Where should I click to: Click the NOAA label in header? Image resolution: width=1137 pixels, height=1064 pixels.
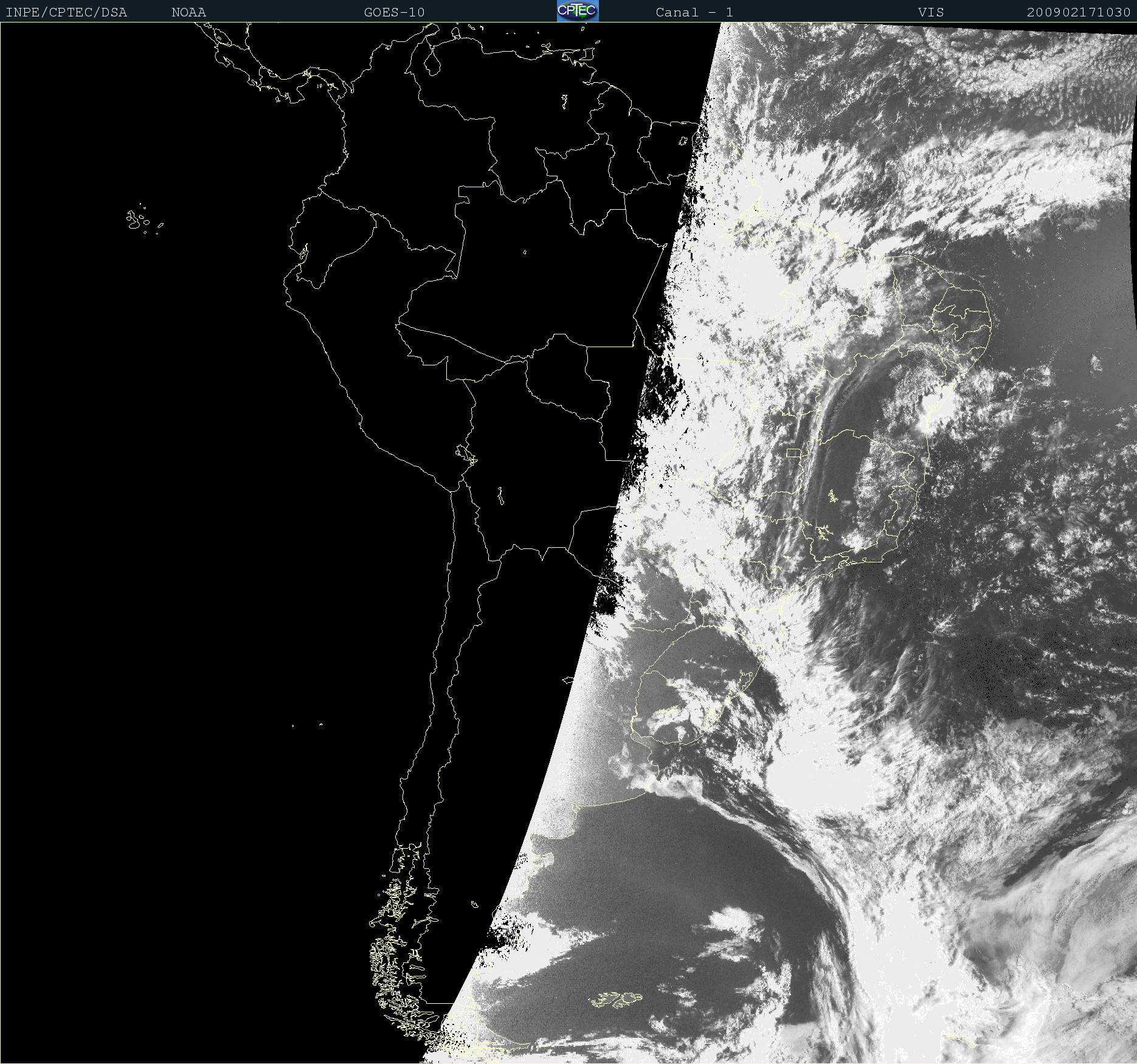coord(188,12)
